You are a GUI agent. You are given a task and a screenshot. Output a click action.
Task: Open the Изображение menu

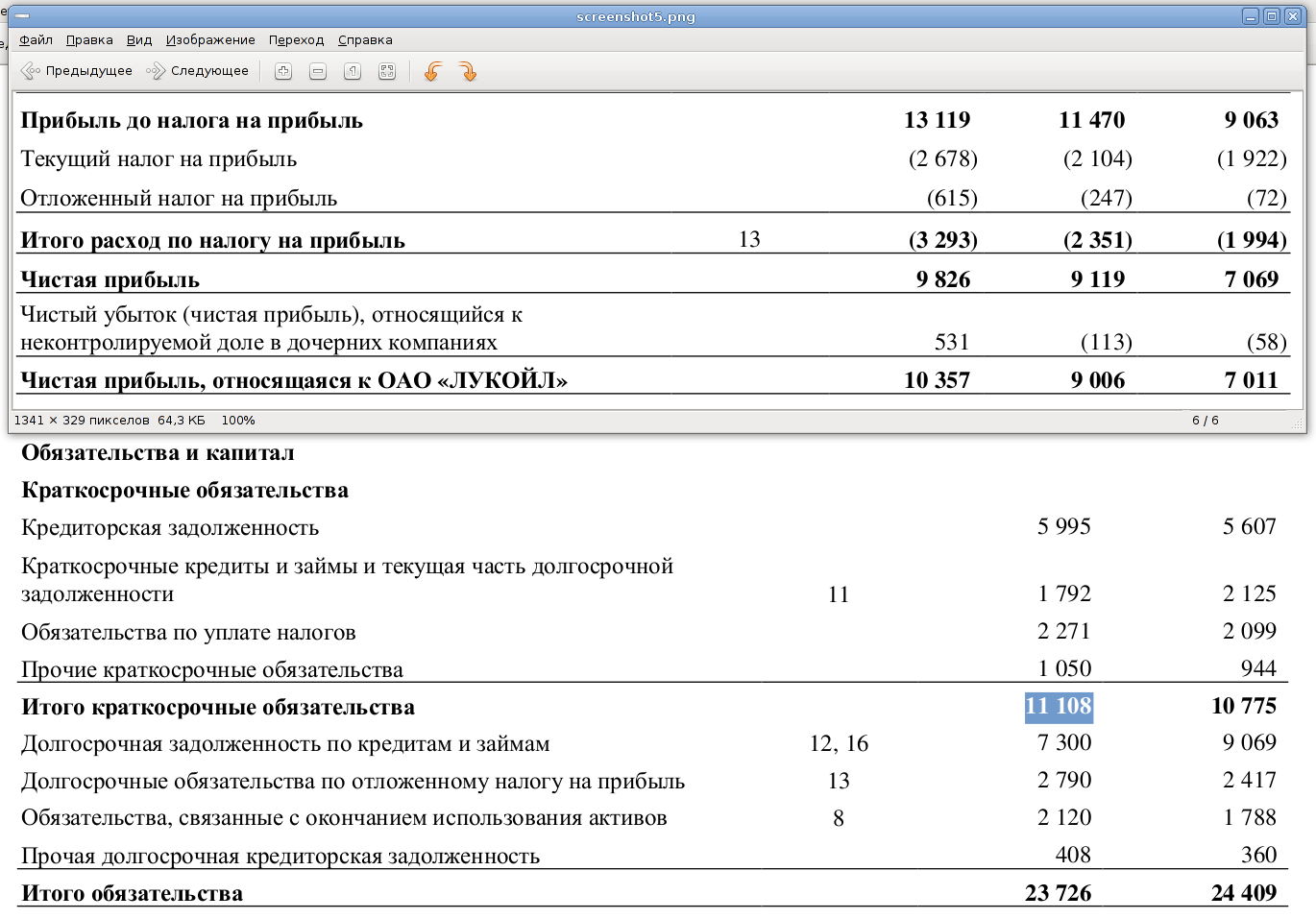pyautogui.click(x=210, y=40)
